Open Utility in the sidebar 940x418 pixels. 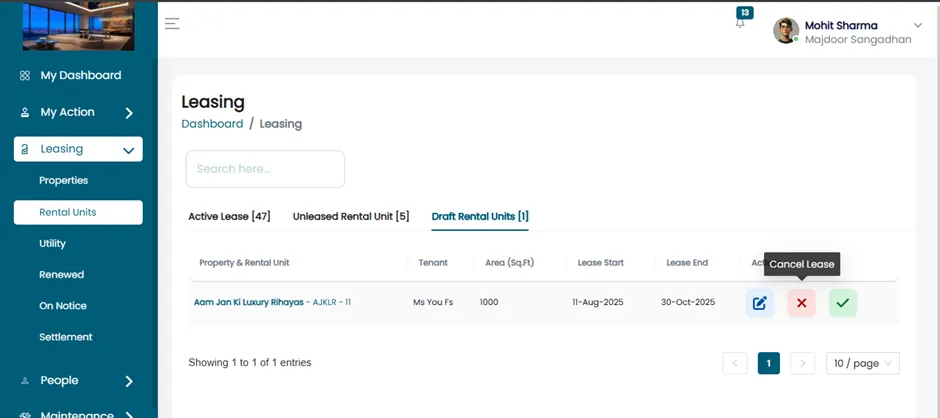coord(52,243)
